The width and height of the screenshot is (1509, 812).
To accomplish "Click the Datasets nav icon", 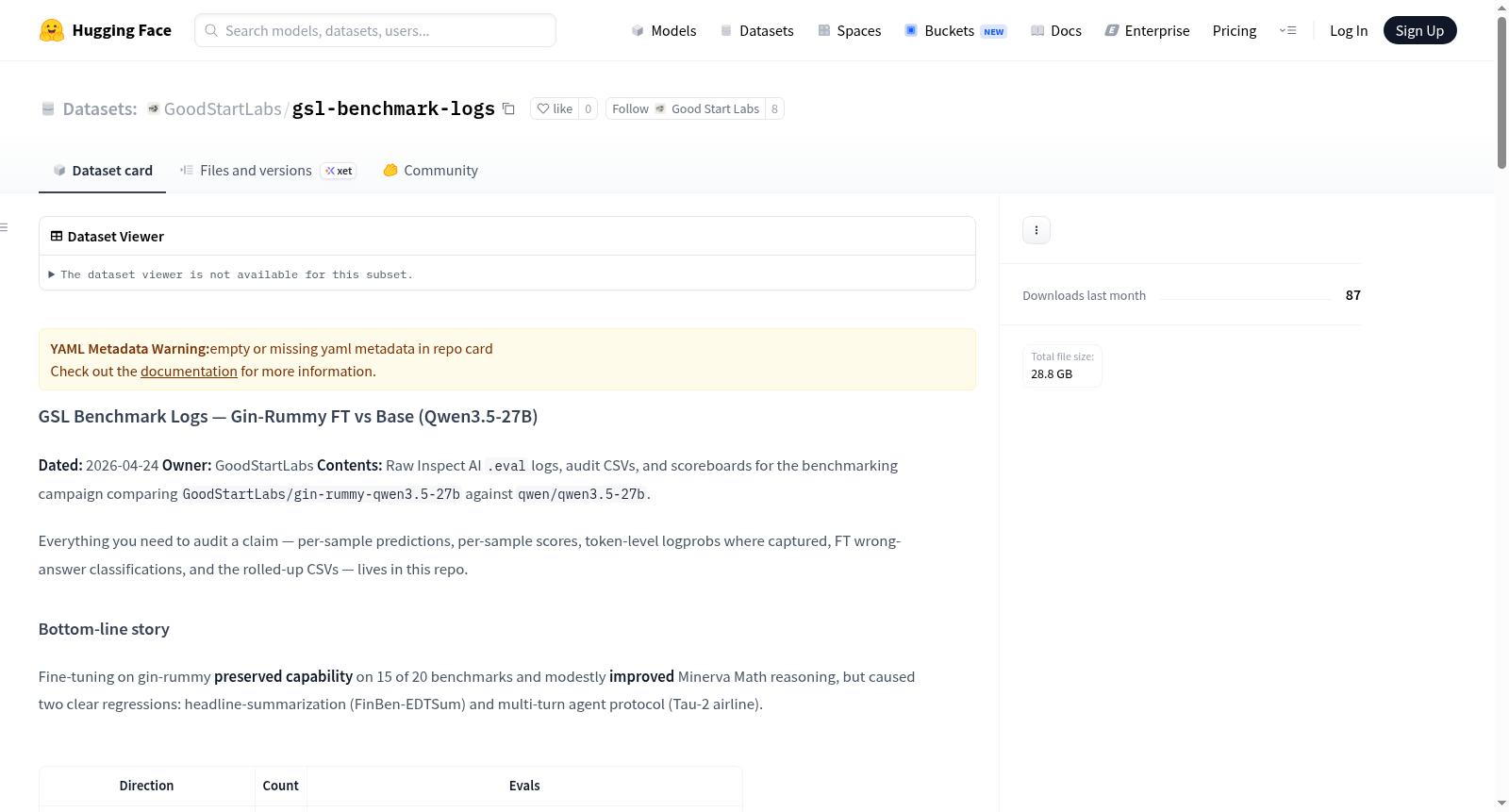I will 726,30.
